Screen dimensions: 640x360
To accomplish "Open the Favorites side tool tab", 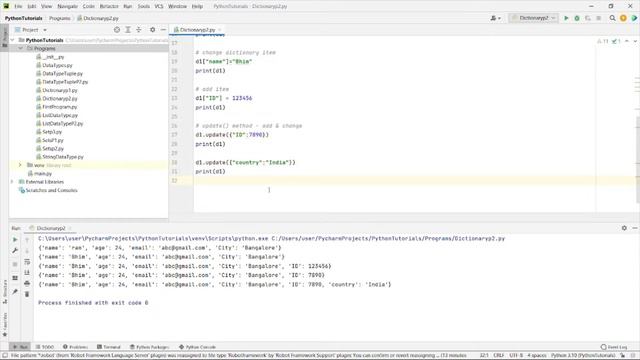I will pyautogui.click(x=5, y=324).
